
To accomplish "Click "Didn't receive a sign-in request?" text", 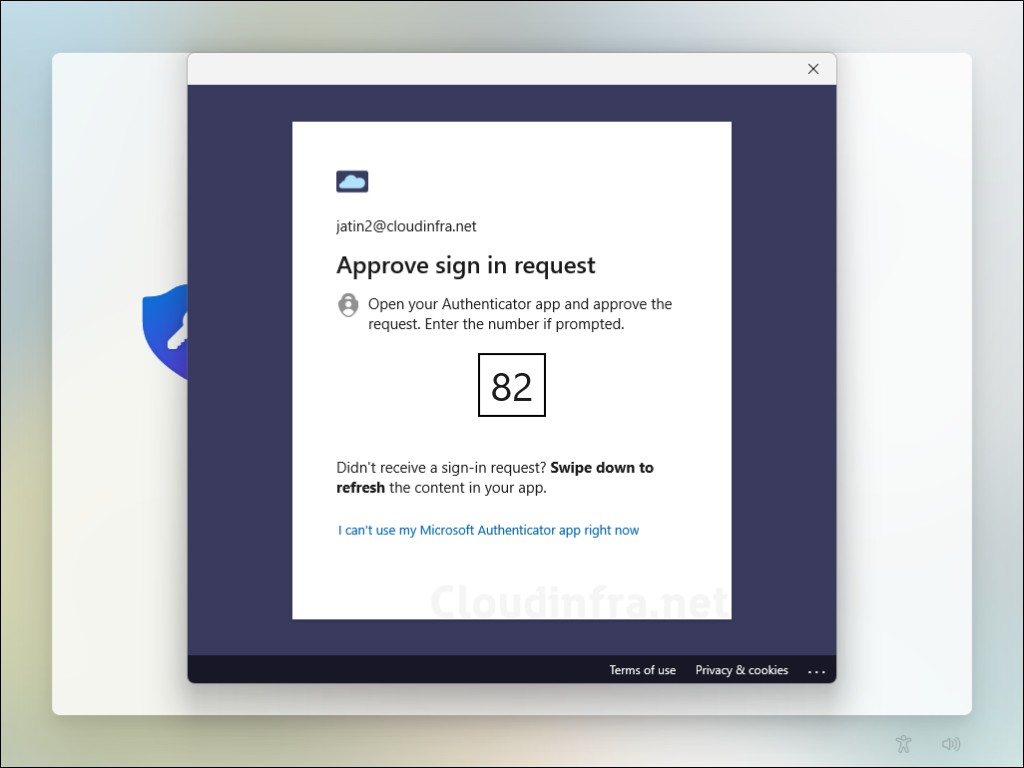I will pyautogui.click(x=442, y=468).
